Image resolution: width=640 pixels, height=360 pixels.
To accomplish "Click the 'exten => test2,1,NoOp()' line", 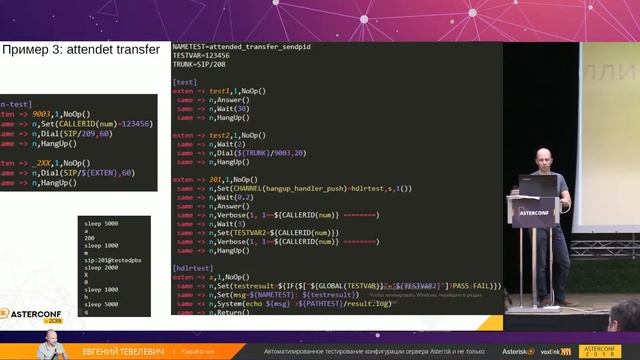I will coord(219,135).
